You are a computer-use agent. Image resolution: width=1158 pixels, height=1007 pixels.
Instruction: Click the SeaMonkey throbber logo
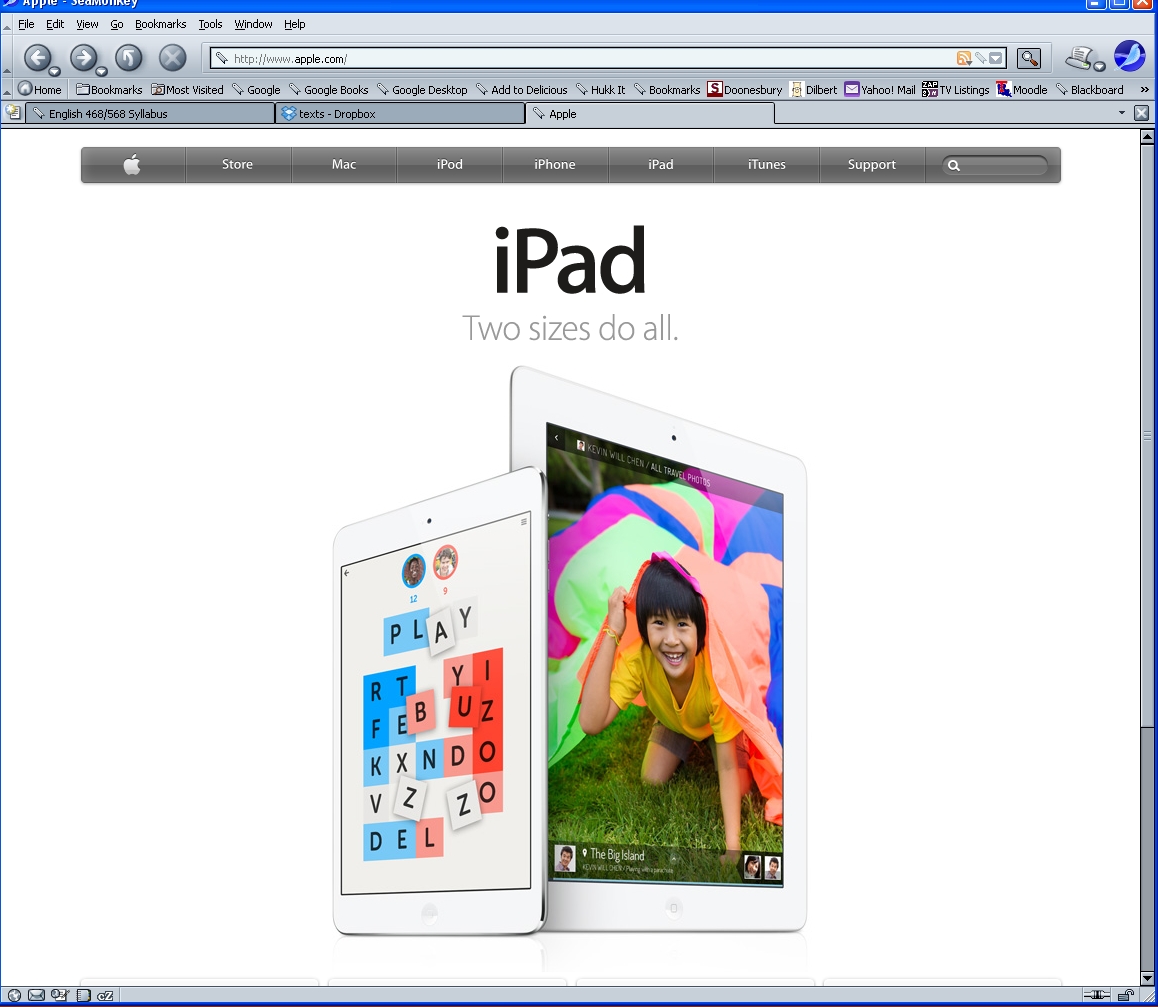tap(1129, 56)
